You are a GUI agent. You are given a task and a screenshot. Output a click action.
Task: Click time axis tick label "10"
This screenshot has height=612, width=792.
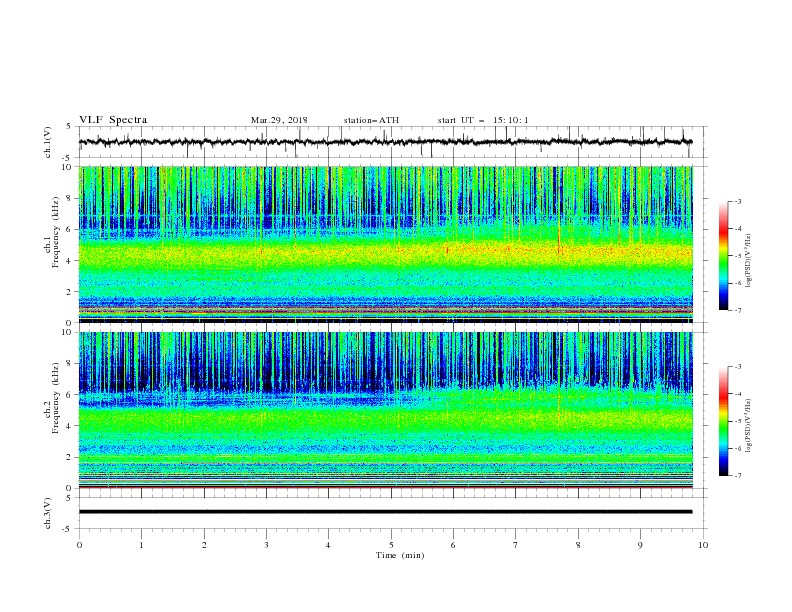tap(703, 545)
